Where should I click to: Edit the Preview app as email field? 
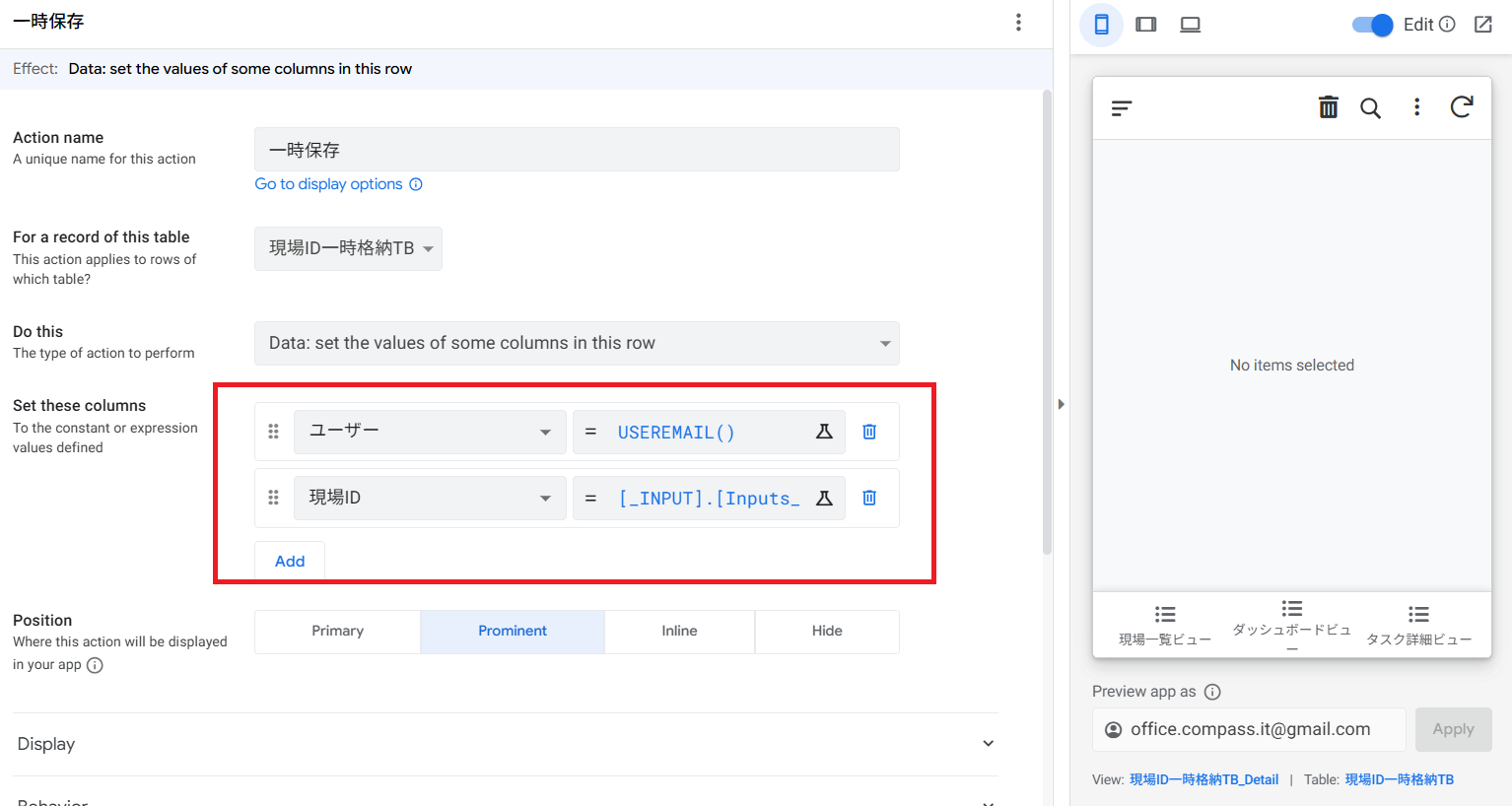tap(1249, 729)
